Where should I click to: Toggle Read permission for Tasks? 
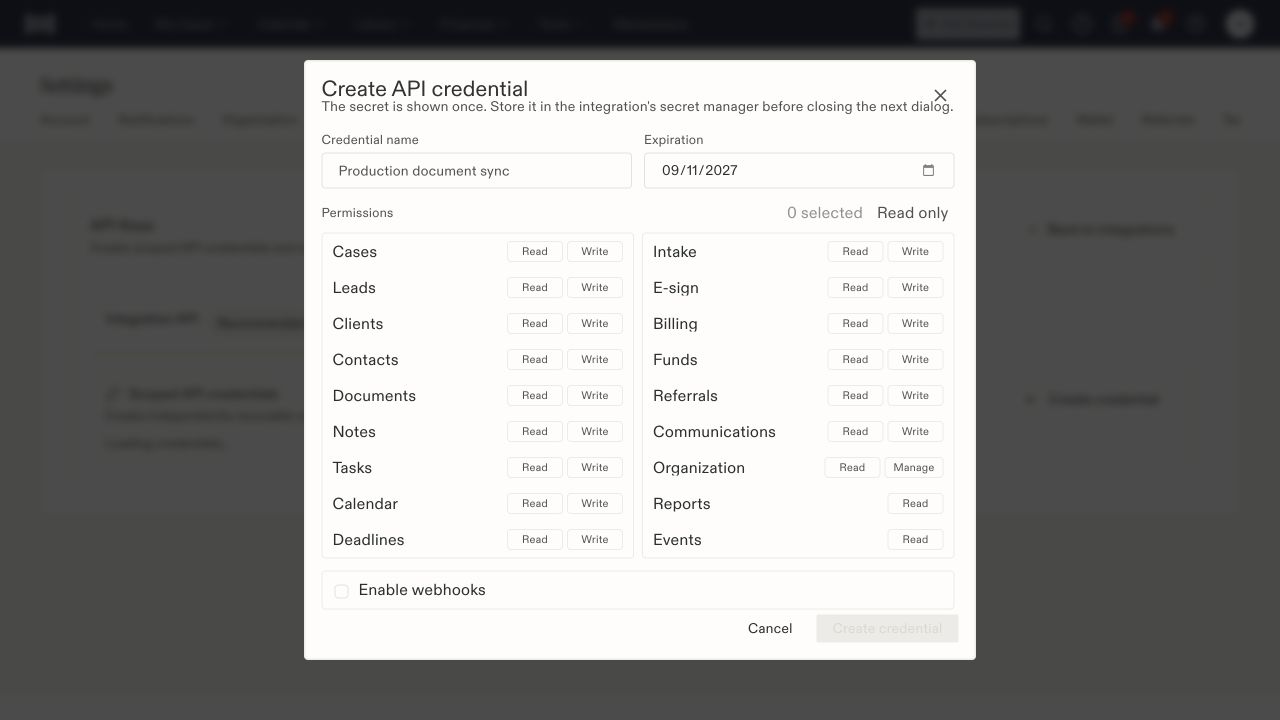click(x=535, y=468)
